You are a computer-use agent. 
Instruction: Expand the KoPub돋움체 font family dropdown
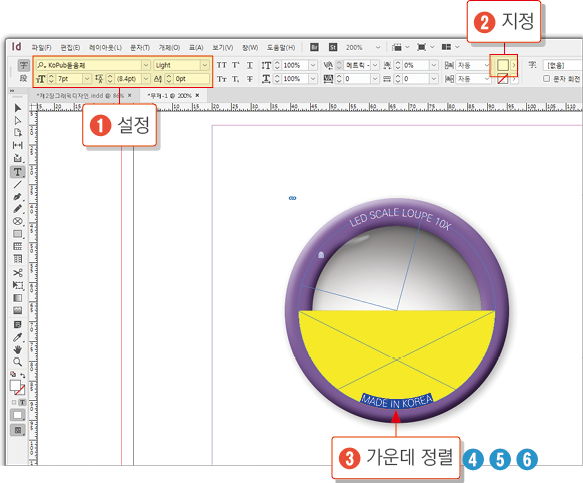[146, 65]
